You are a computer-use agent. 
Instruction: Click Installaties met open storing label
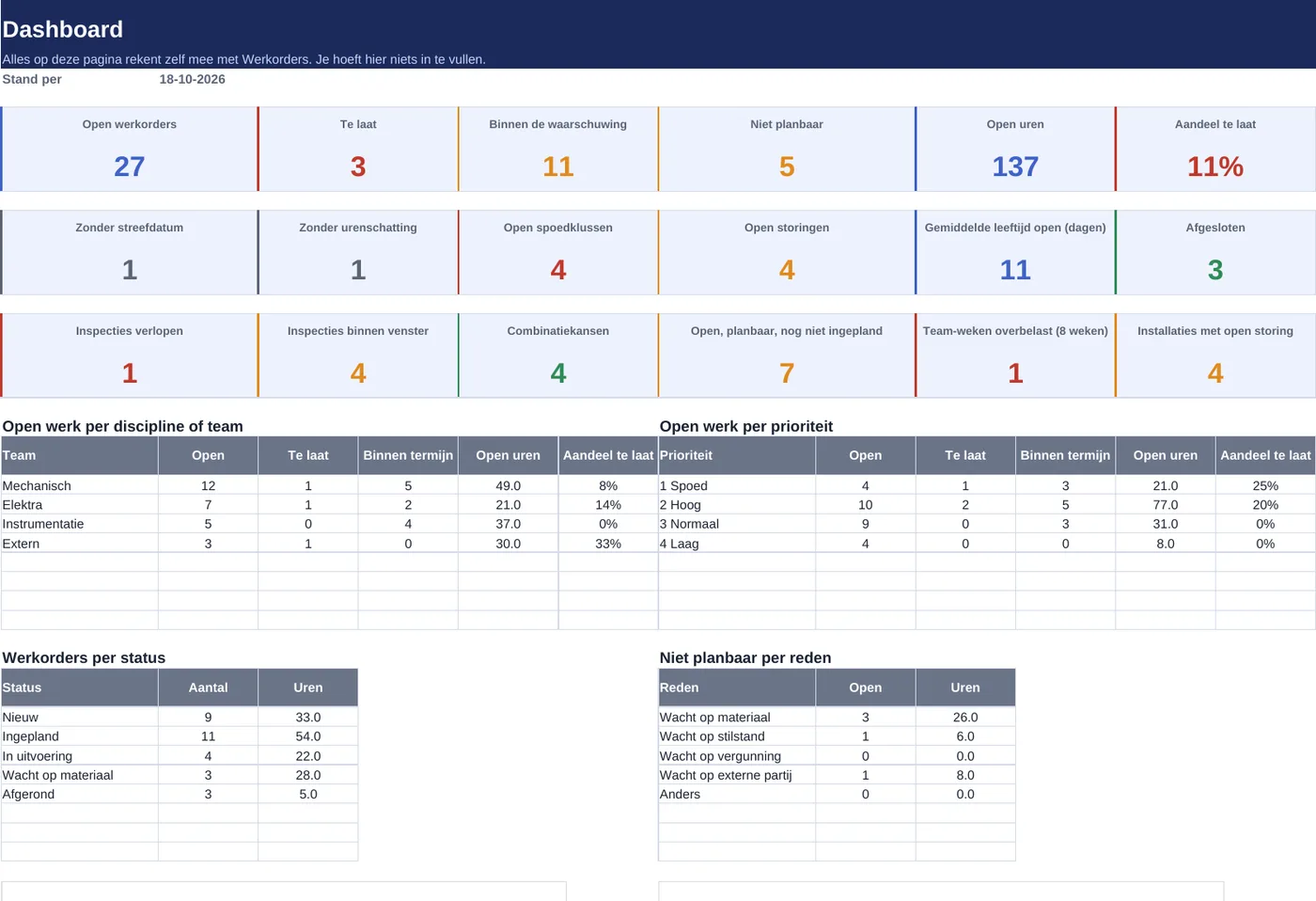(x=1215, y=331)
